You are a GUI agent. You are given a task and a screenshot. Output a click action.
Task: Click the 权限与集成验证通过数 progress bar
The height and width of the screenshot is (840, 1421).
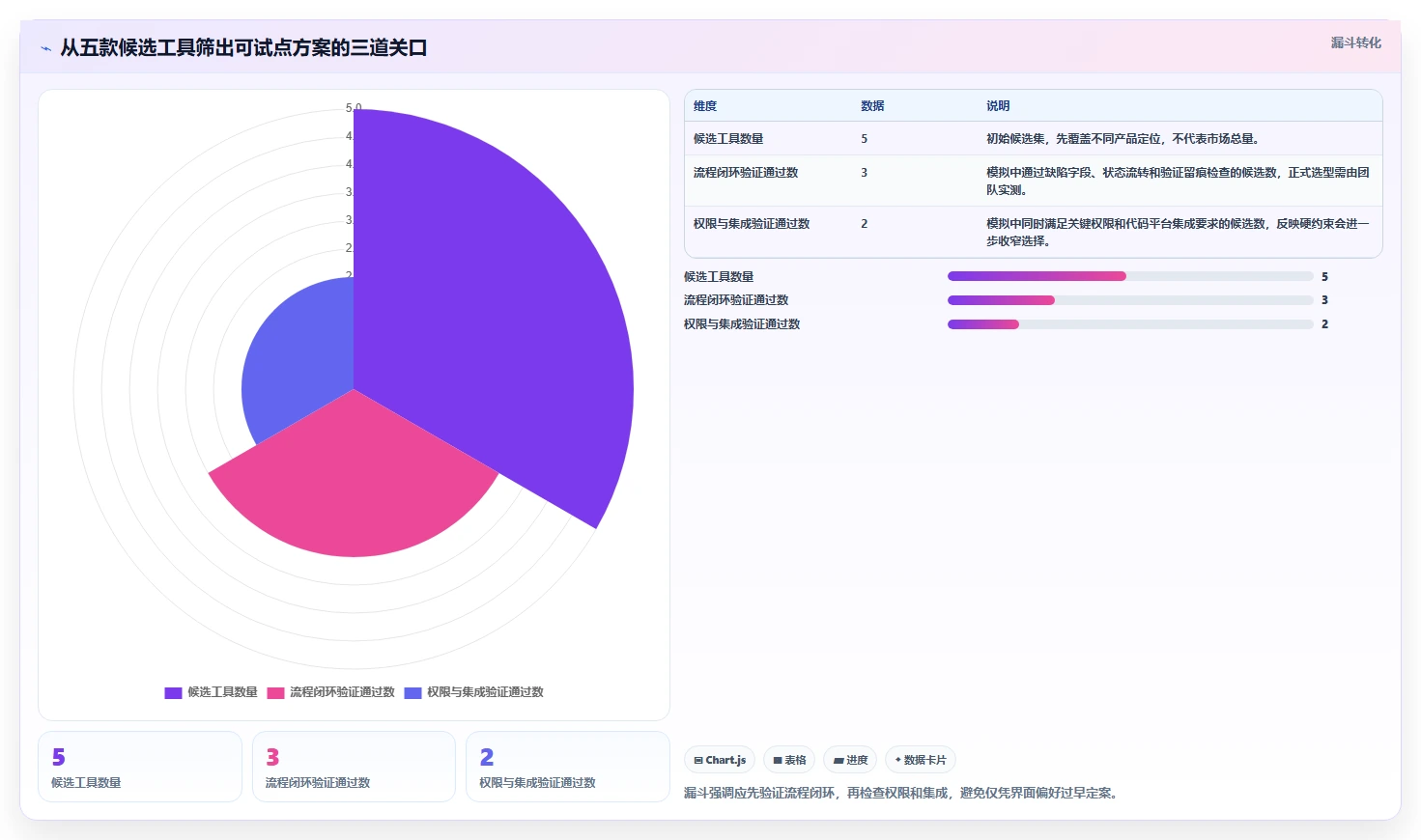(1130, 324)
